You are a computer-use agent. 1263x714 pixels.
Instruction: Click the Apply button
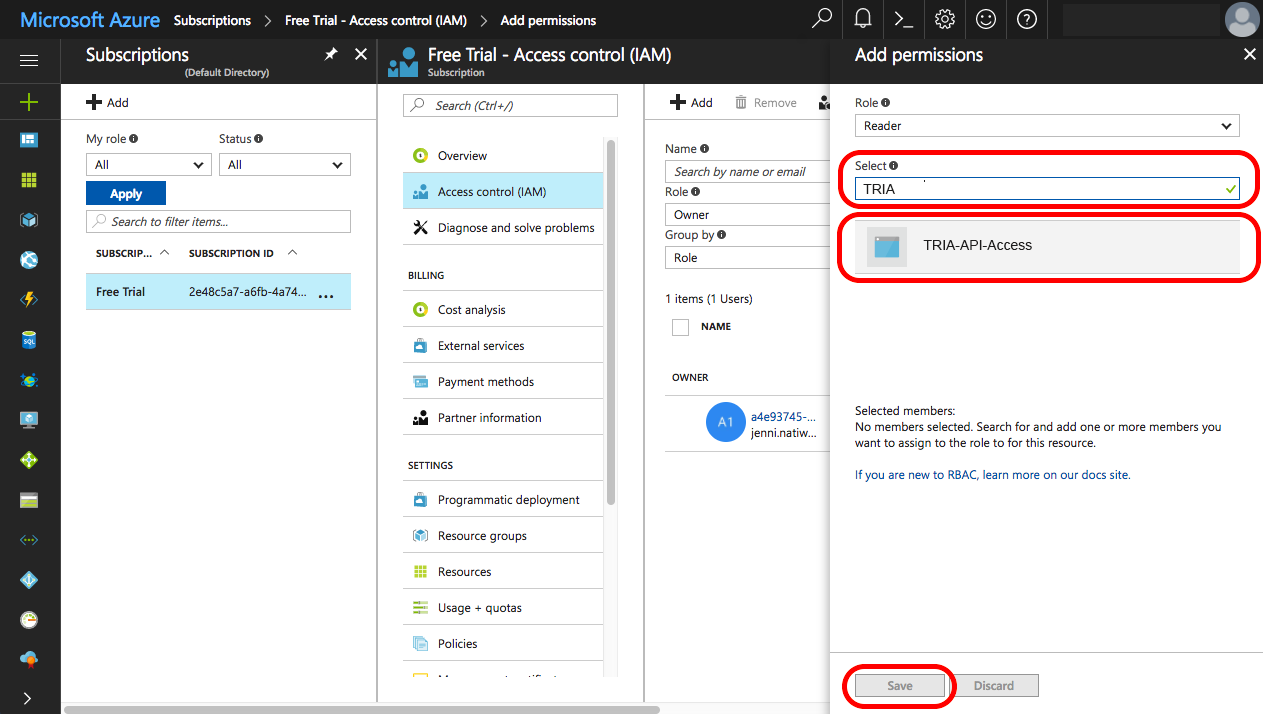[x=126, y=193]
